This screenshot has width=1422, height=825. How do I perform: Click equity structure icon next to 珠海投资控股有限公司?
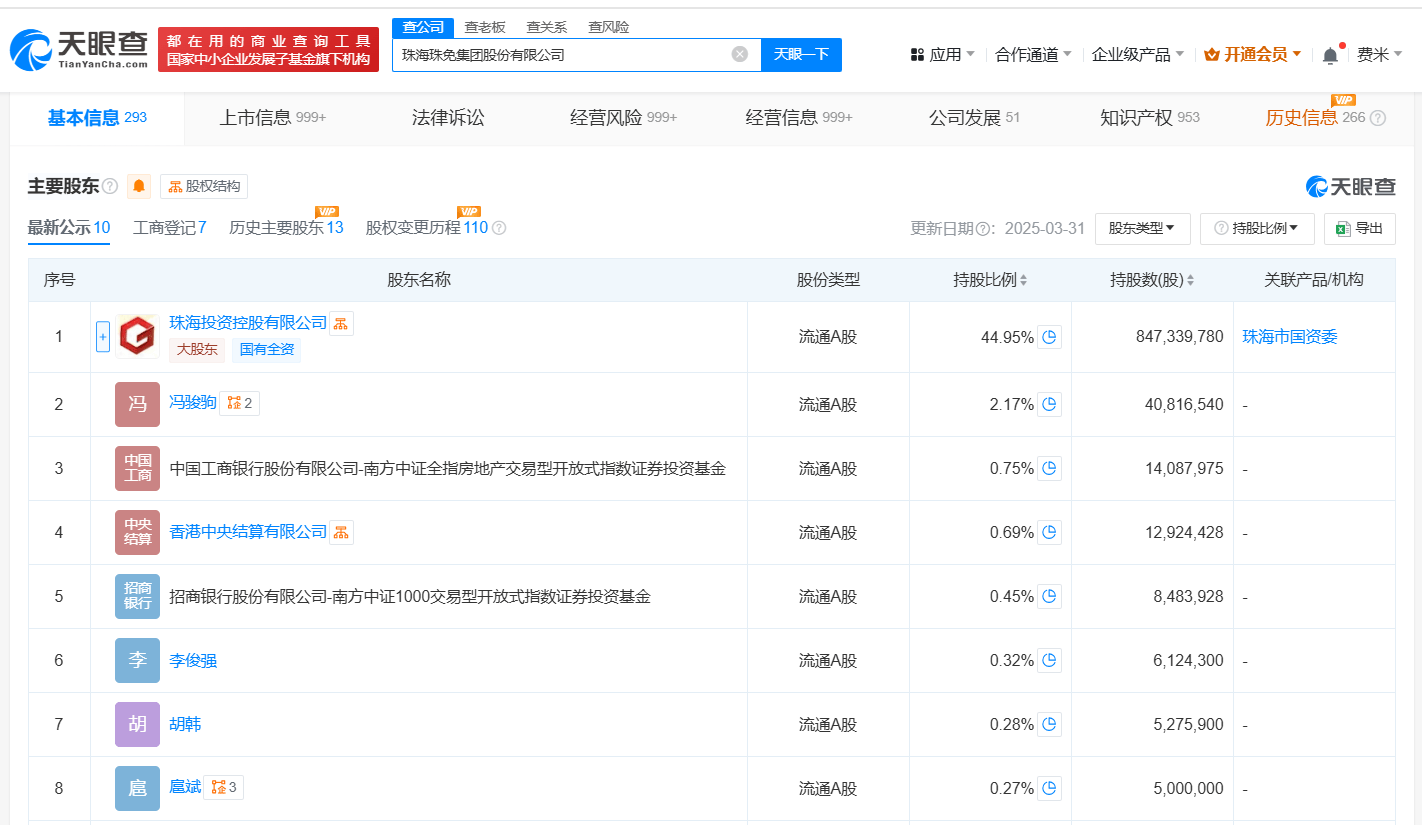click(x=341, y=323)
